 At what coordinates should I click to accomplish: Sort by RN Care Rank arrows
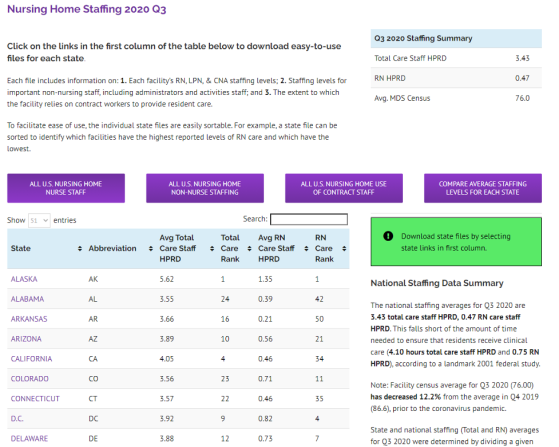coord(344,248)
